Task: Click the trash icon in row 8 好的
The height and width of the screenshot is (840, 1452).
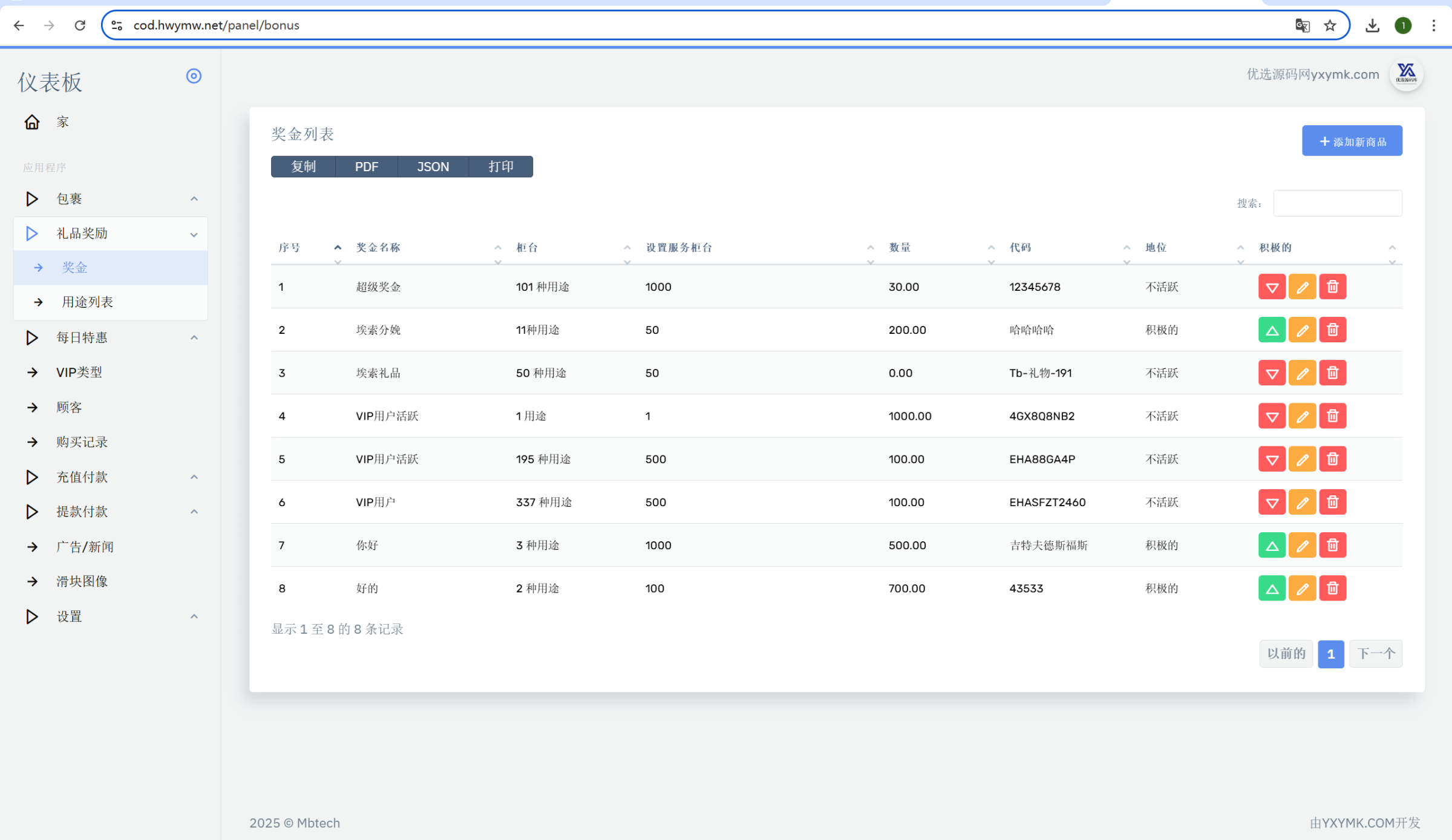Action: 1332,588
